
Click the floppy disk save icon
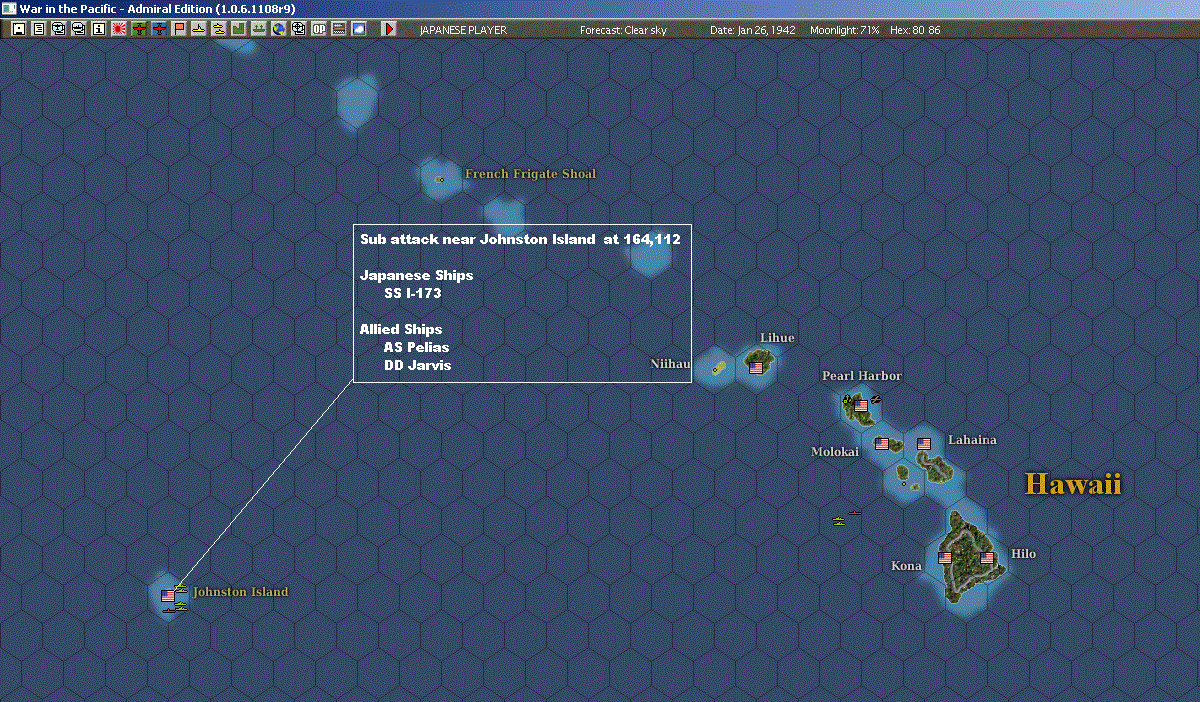pyautogui.click(x=18, y=29)
